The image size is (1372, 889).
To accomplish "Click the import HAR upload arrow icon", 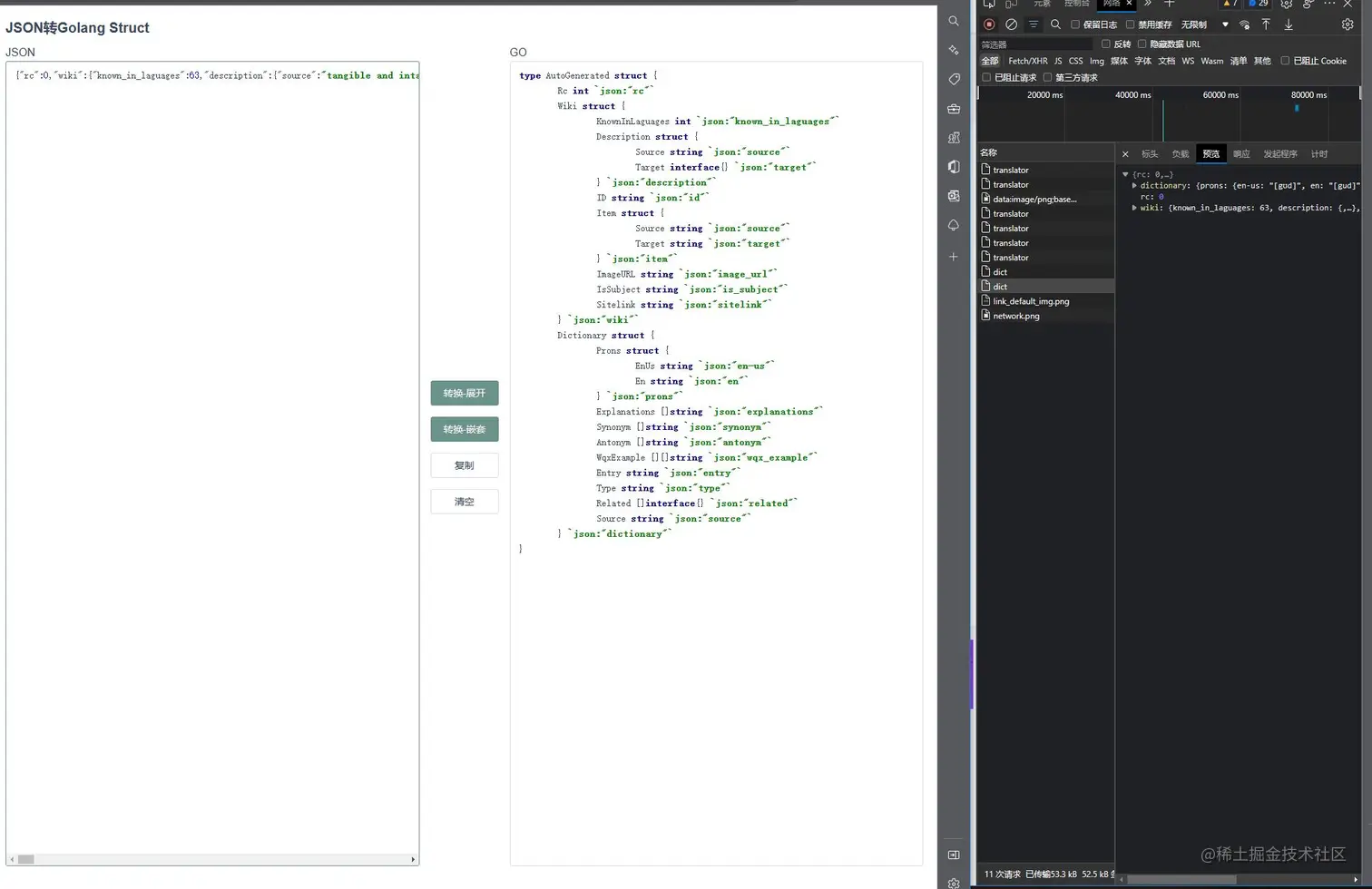I will (x=1266, y=24).
